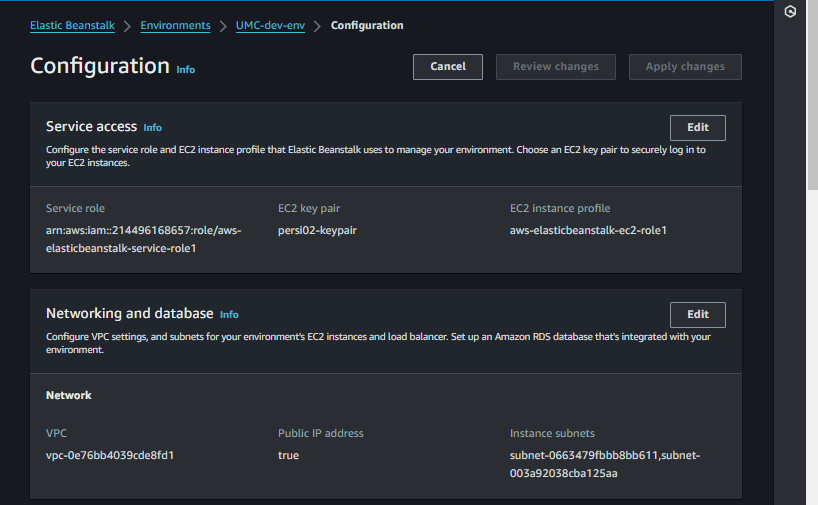Open Info link next to Networking and database
The image size is (818, 505).
(229, 315)
